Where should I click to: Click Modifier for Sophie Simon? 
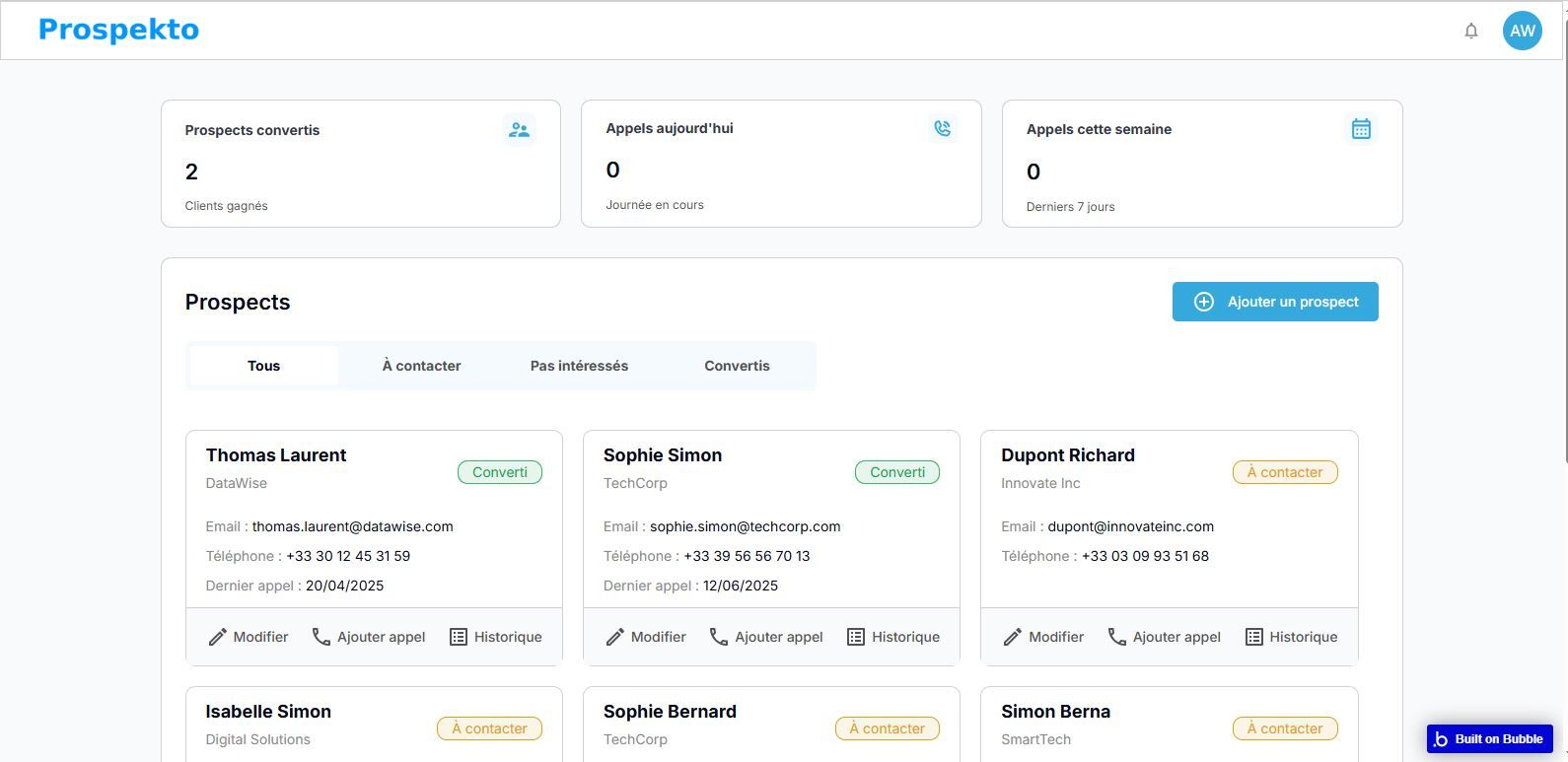click(658, 637)
